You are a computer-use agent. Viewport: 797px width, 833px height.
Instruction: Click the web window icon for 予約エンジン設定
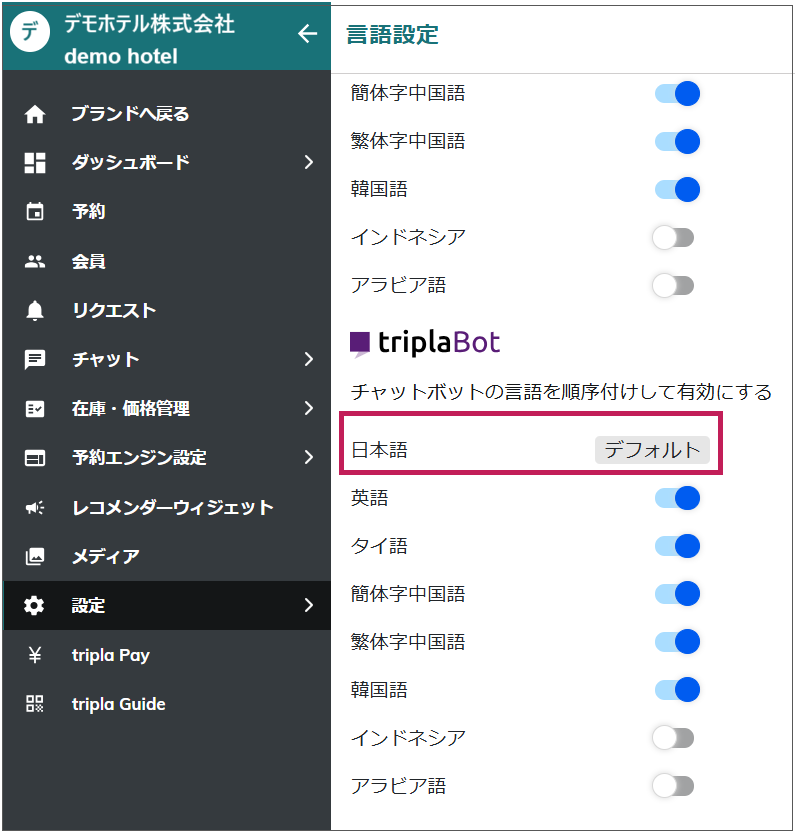[x=35, y=457]
